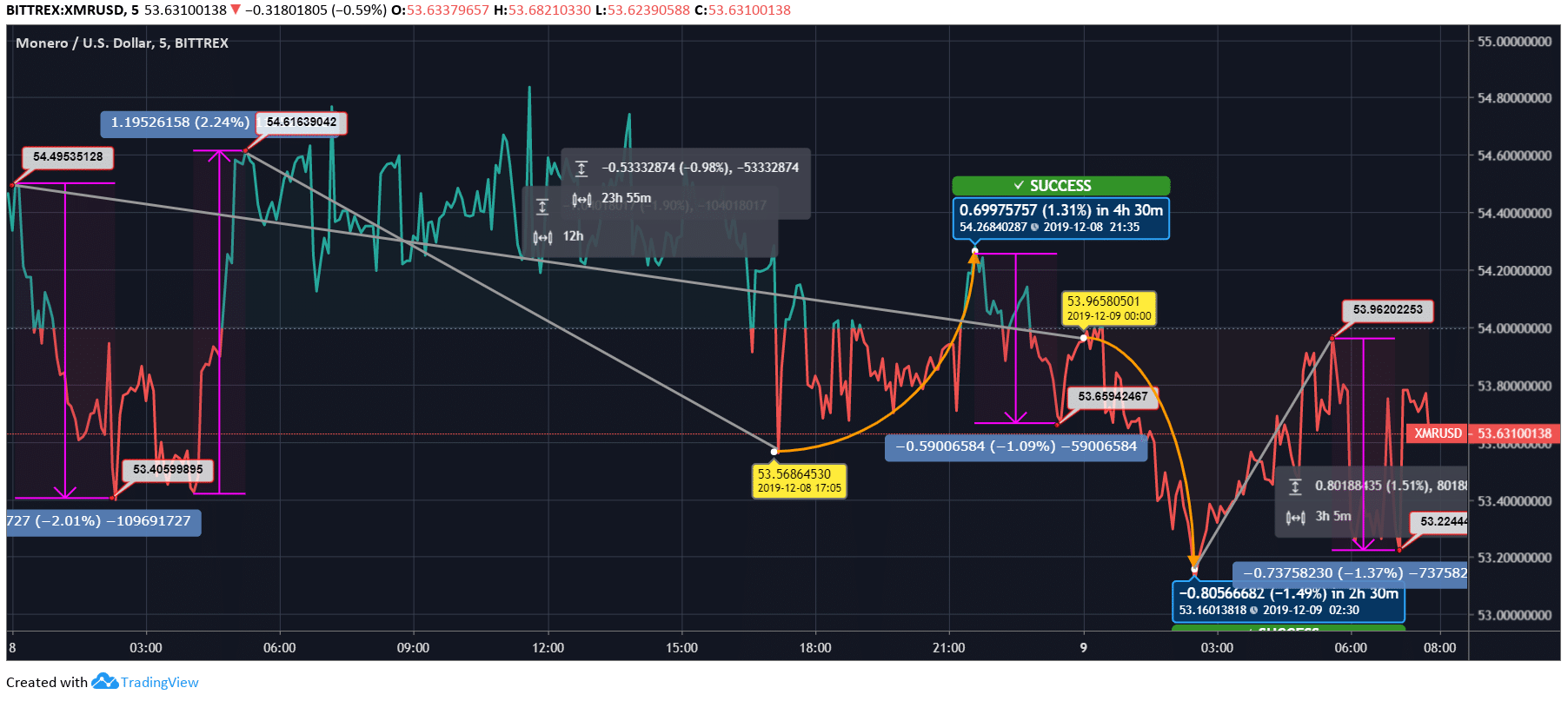The image size is (1568, 701).
Task: Select price label 53.40599895
Action: [168, 470]
